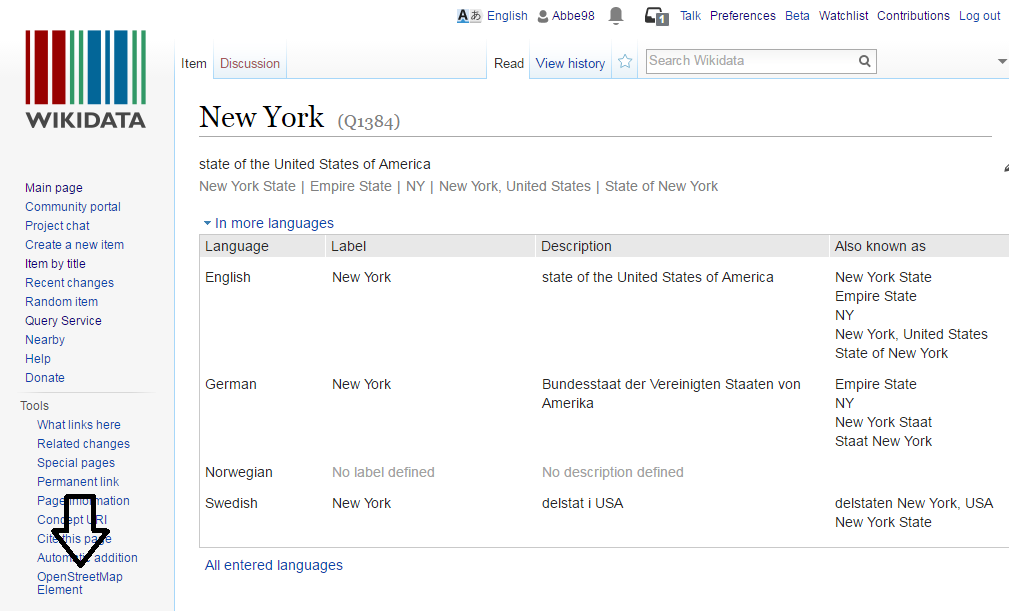Viewport: 1009px width, 611px height.
Task: Add page to watchlist with star icon
Action: (x=625, y=62)
